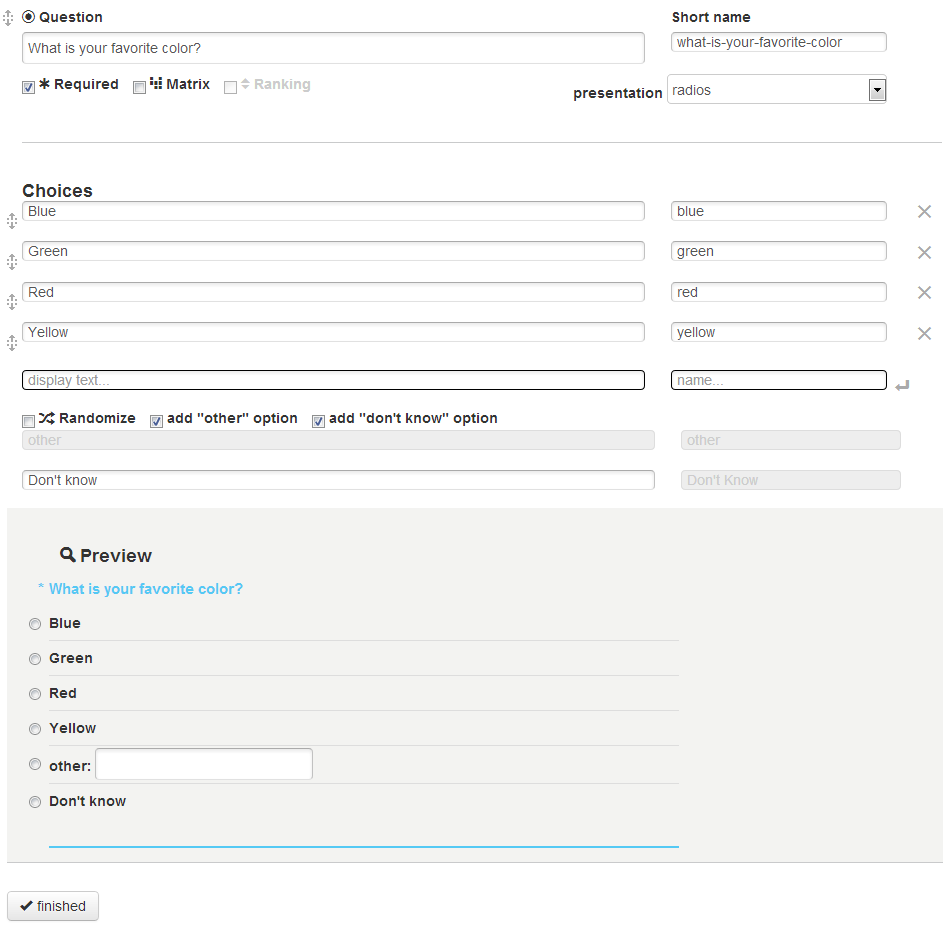The height and width of the screenshot is (929, 943).
Task: Uncheck add "don't know" option checkbox
Action: (x=319, y=422)
